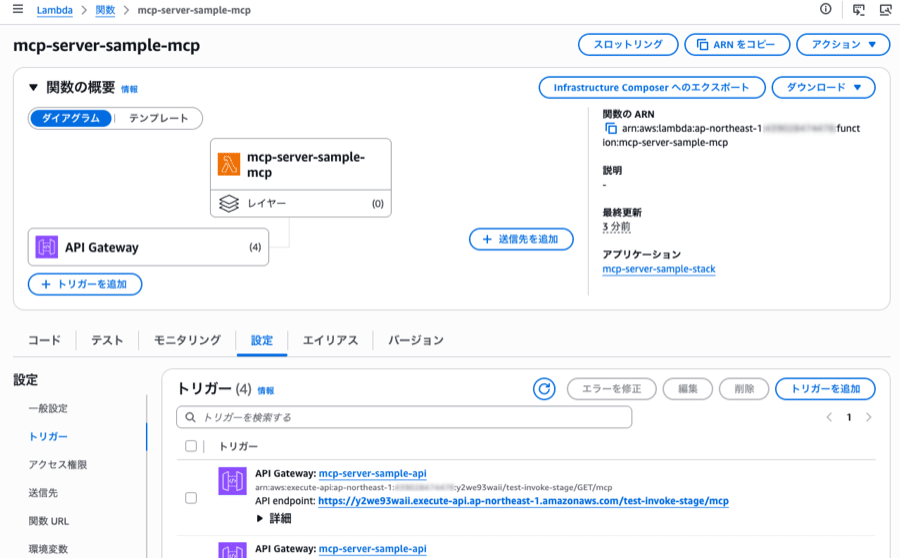Click the search magnifier in trigger search
900x558 pixels.
(x=191, y=417)
